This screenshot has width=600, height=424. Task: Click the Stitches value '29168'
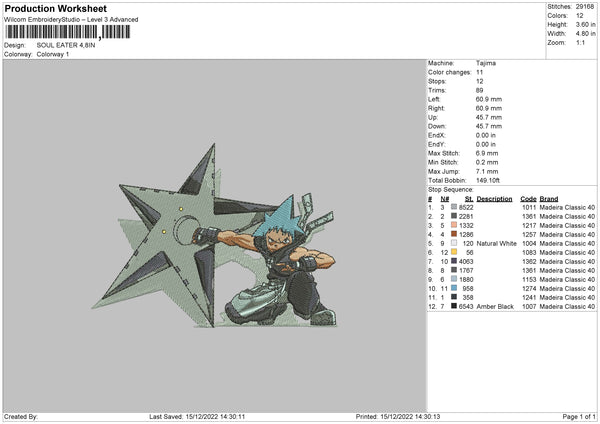[585, 7]
